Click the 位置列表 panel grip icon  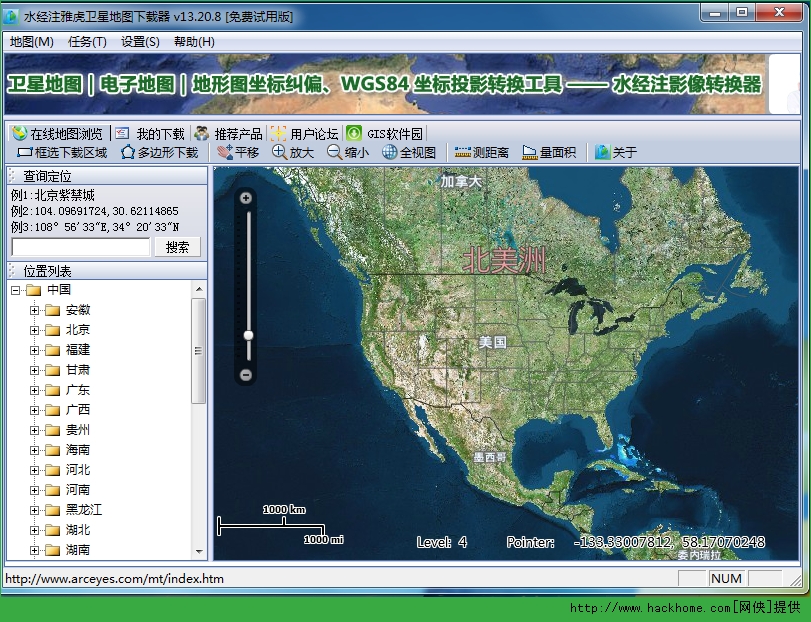(12, 271)
